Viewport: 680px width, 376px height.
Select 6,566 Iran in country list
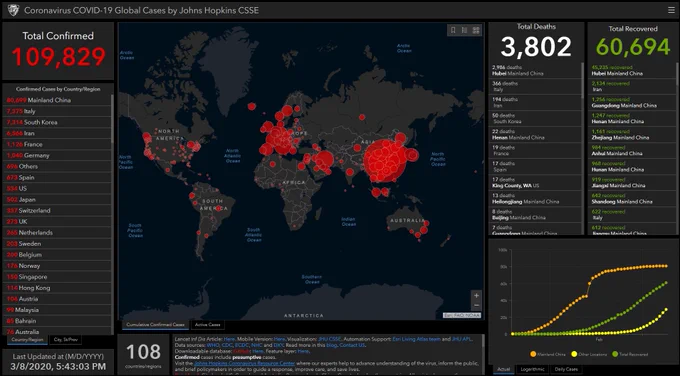pos(57,134)
